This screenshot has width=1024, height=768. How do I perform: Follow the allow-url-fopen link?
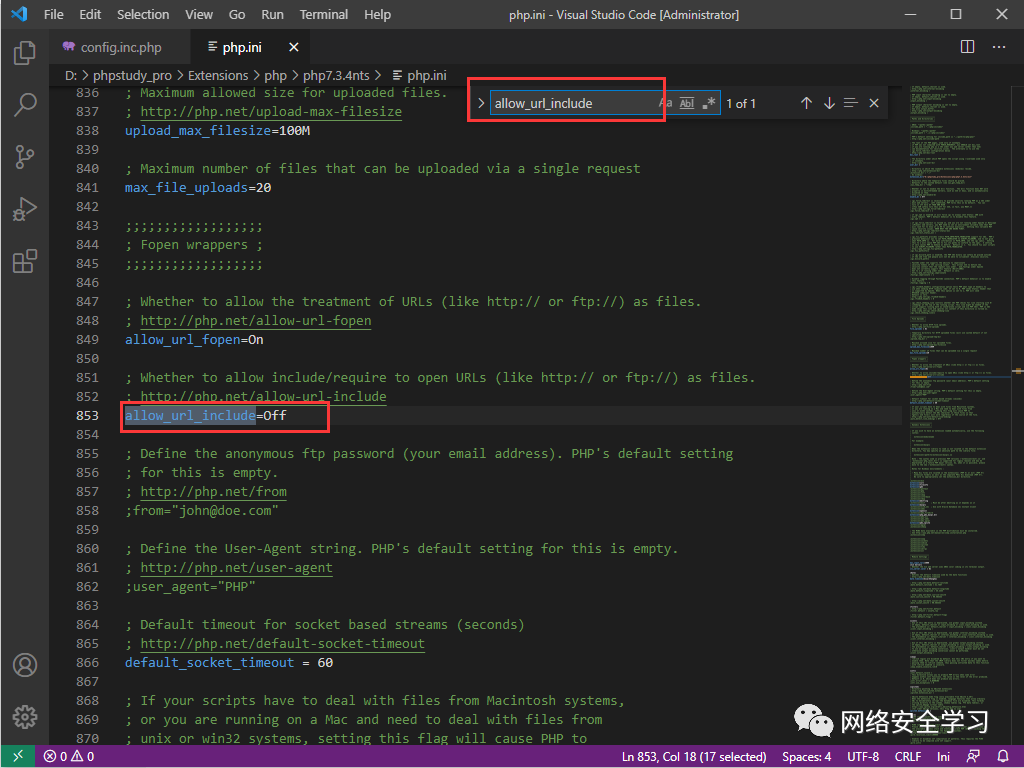256,321
